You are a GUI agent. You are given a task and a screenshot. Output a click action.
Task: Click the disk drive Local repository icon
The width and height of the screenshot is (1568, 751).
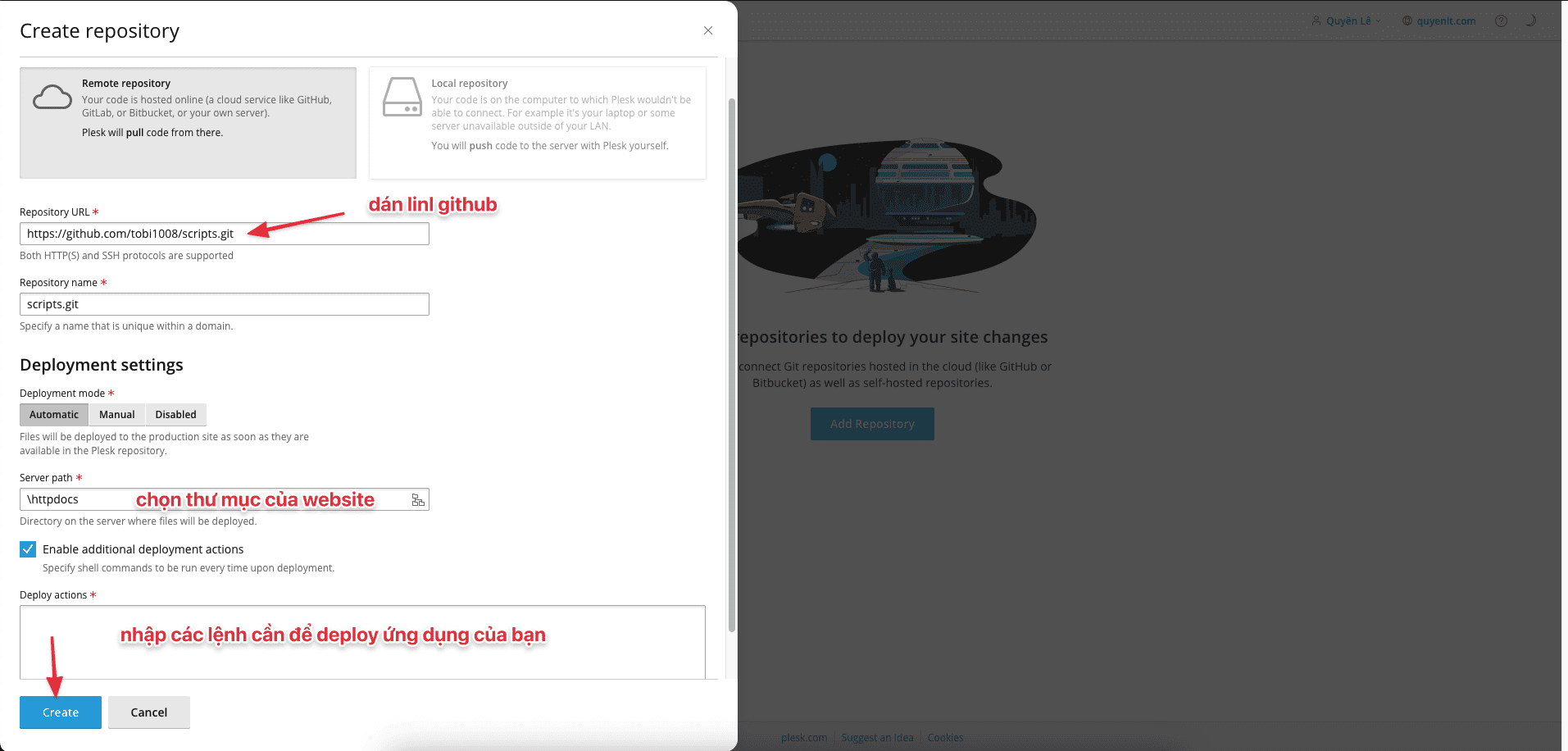coord(402,98)
